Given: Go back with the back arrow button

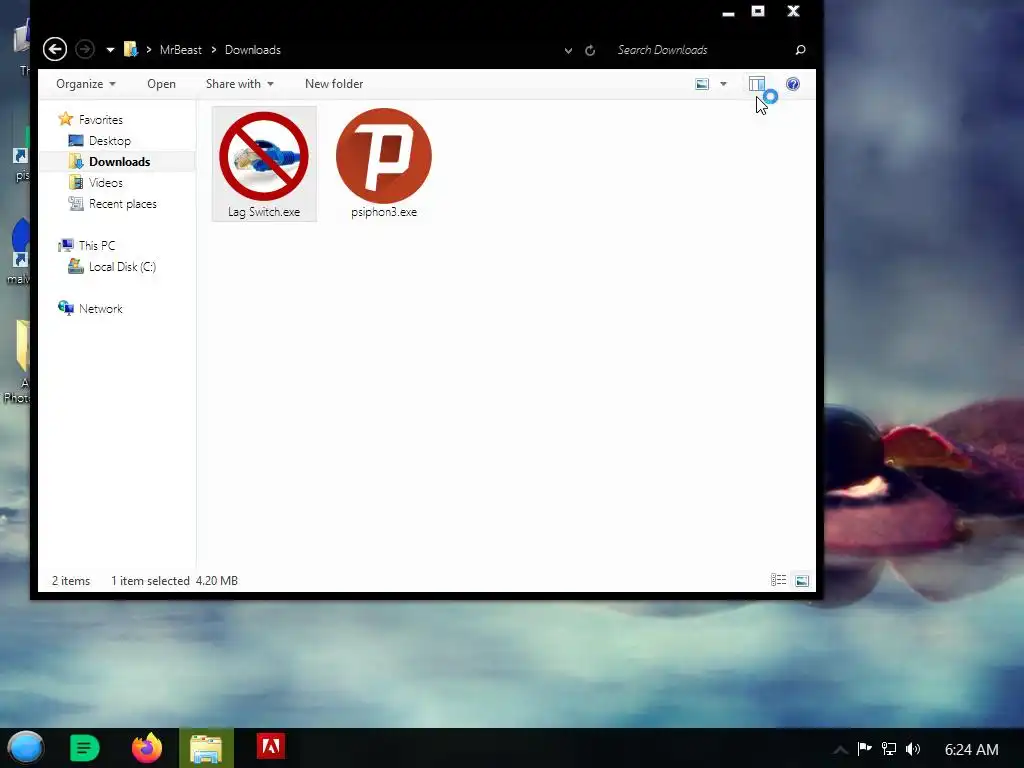Looking at the screenshot, I should [55, 50].
